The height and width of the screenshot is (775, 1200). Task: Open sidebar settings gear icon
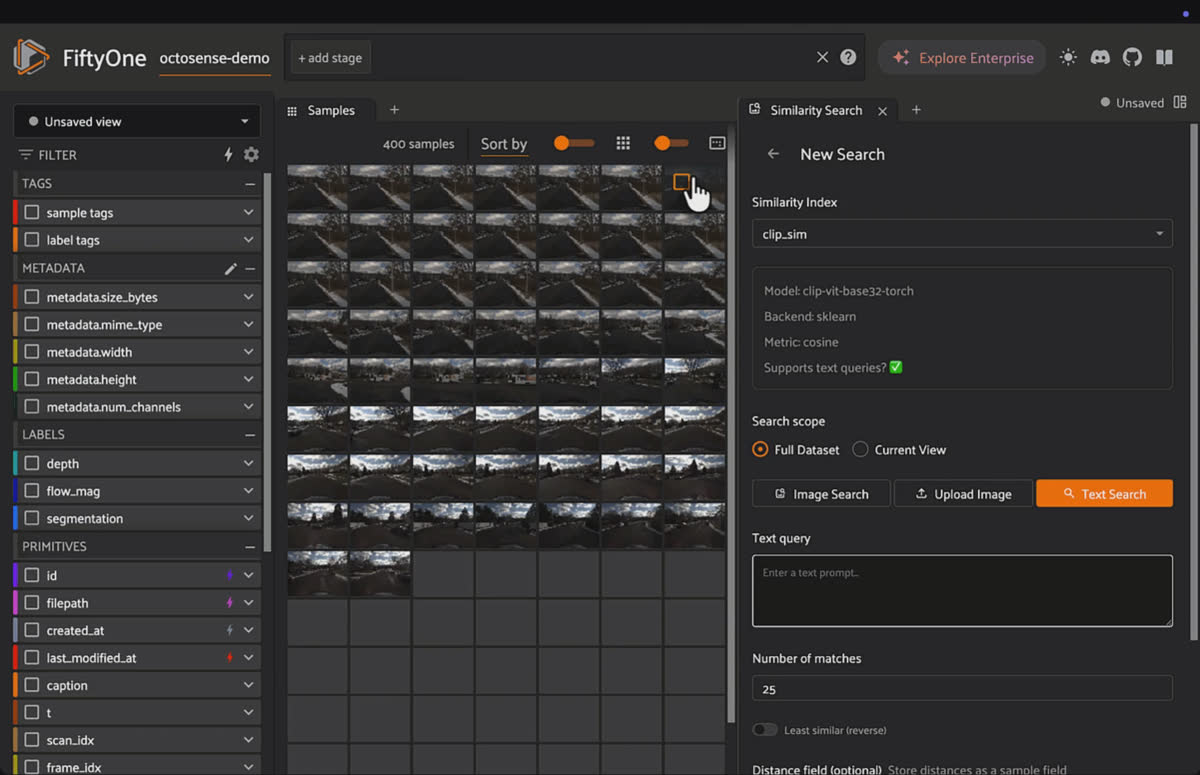point(251,155)
